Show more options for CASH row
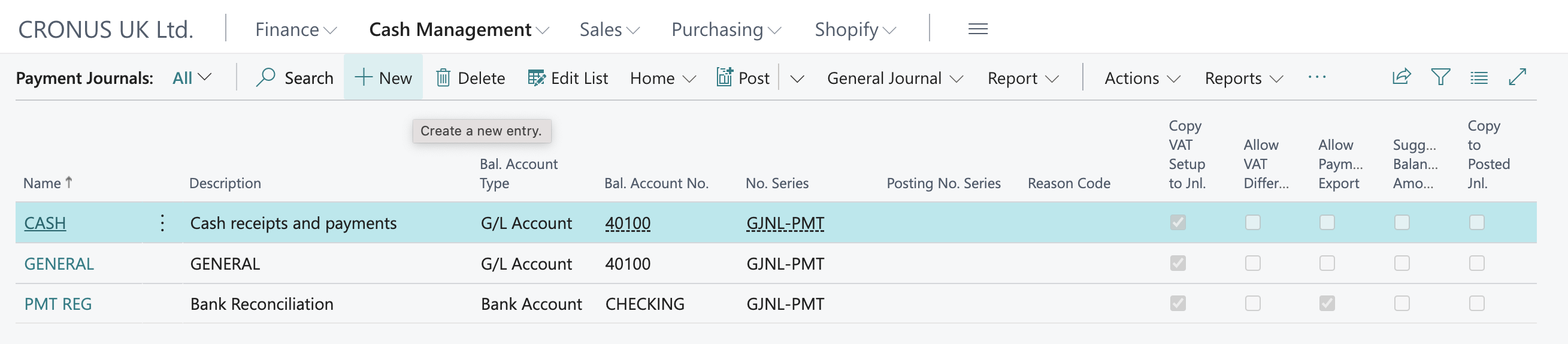This screenshot has width=1568, height=344. [x=162, y=223]
